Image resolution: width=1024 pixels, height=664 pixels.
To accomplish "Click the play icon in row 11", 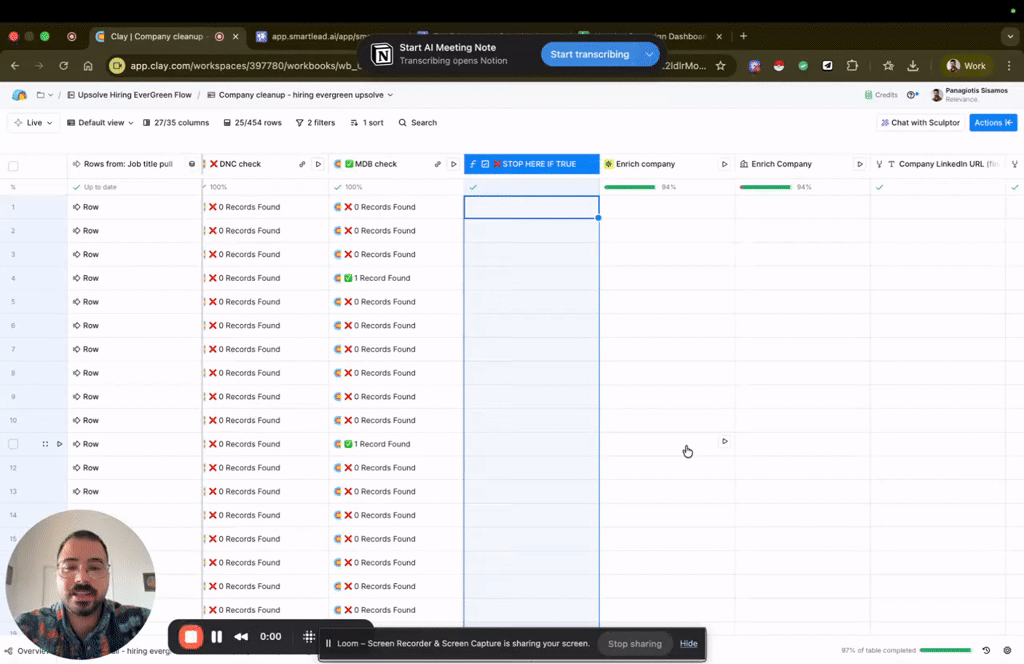I will [59, 444].
